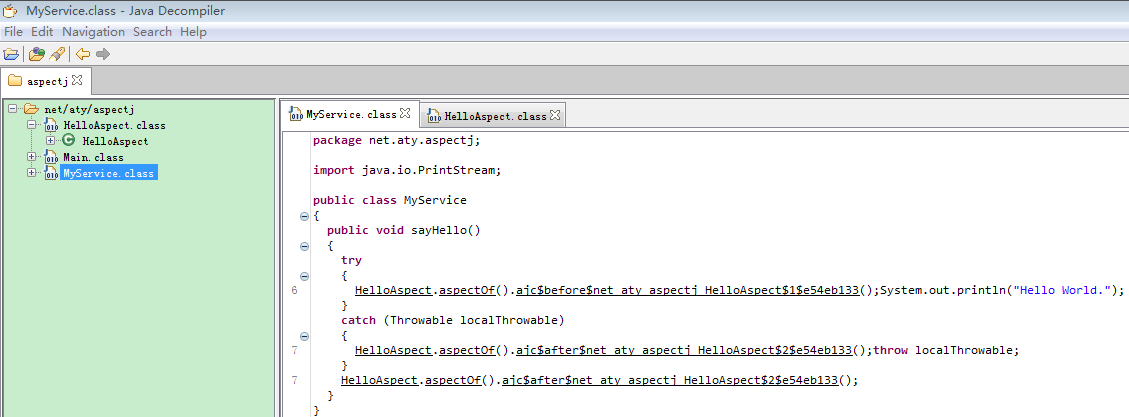
Task: Click the catch (Throwable localThrowable) line
Action: 453,320
